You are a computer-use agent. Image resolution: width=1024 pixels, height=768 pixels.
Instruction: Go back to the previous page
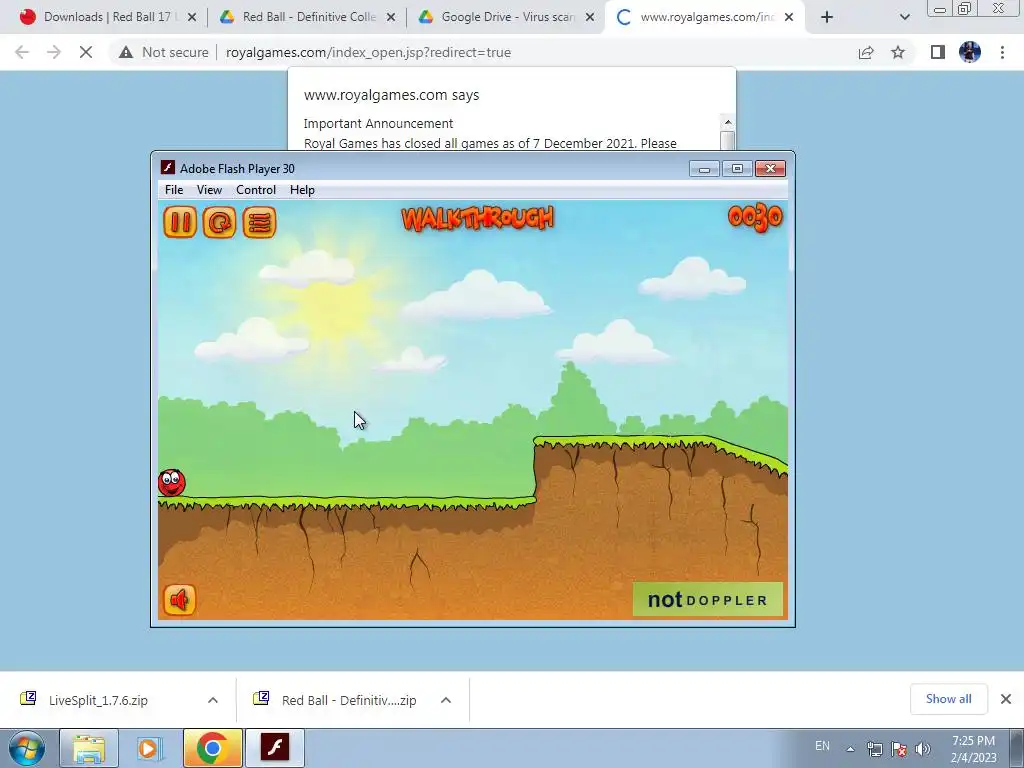22,52
